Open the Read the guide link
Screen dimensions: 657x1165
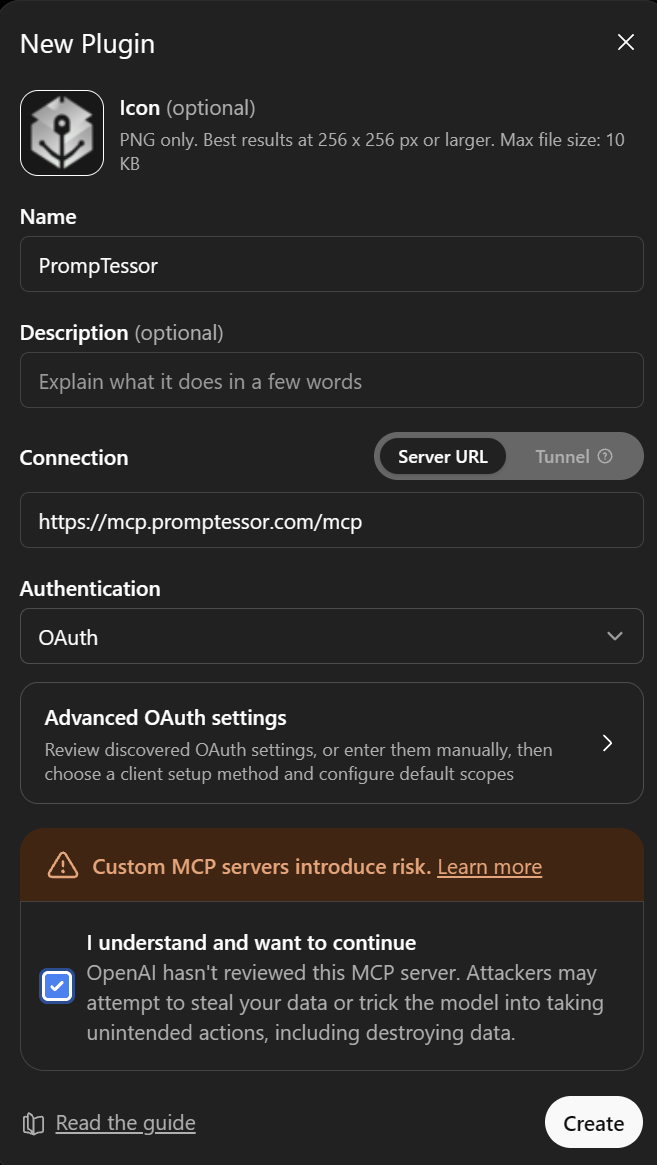coord(126,1123)
